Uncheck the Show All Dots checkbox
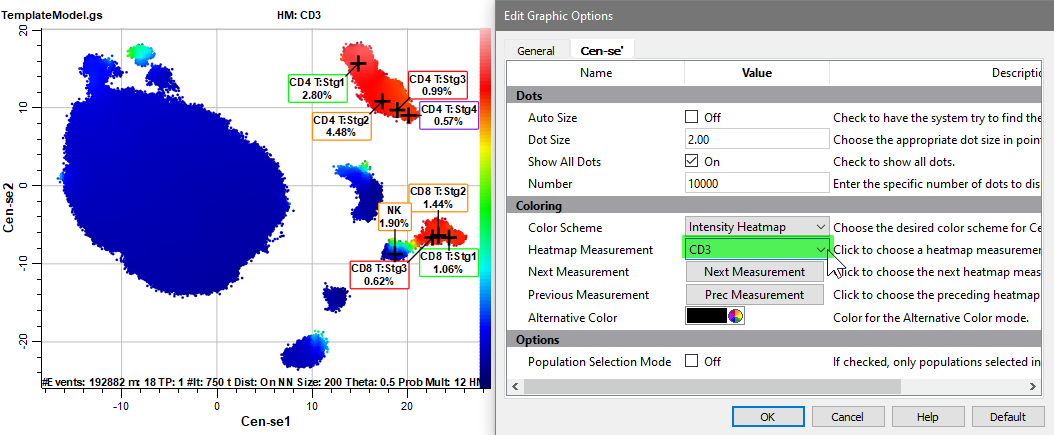 pyautogui.click(x=692, y=161)
